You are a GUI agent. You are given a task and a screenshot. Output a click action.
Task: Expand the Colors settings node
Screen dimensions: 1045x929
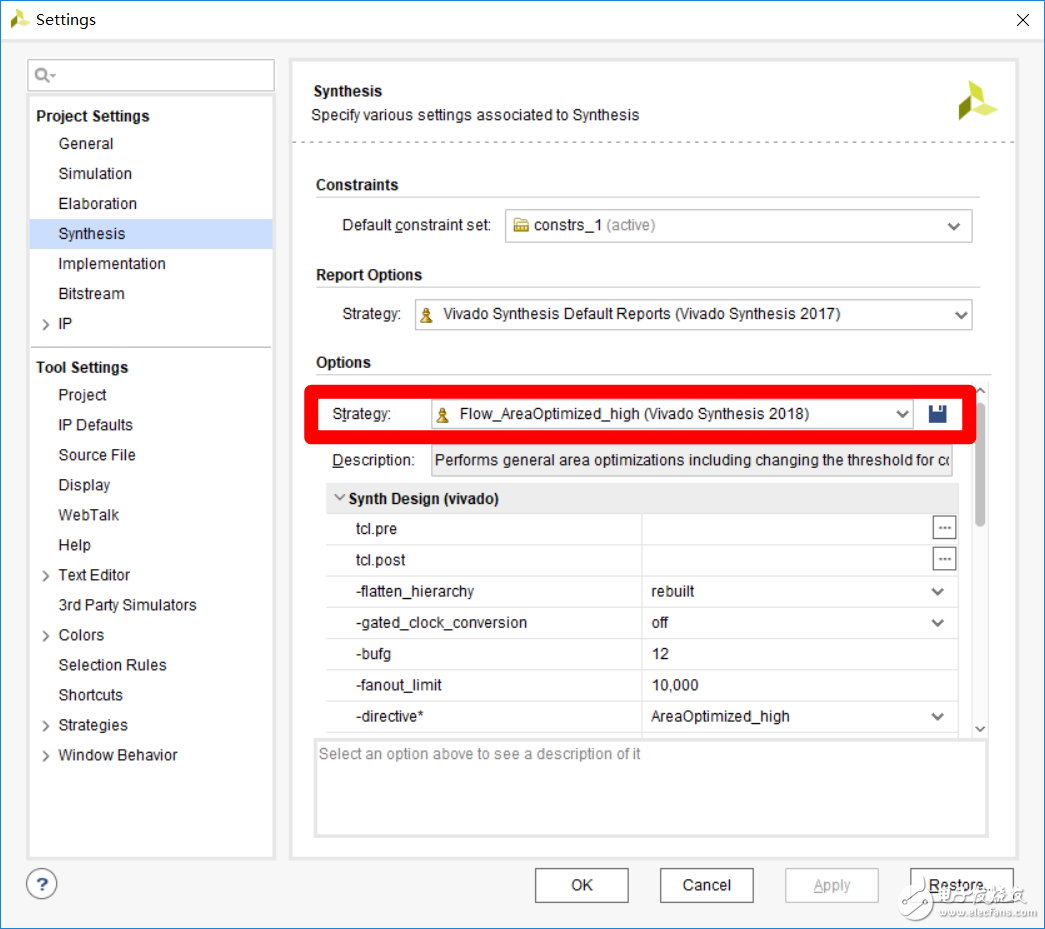click(x=45, y=635)
